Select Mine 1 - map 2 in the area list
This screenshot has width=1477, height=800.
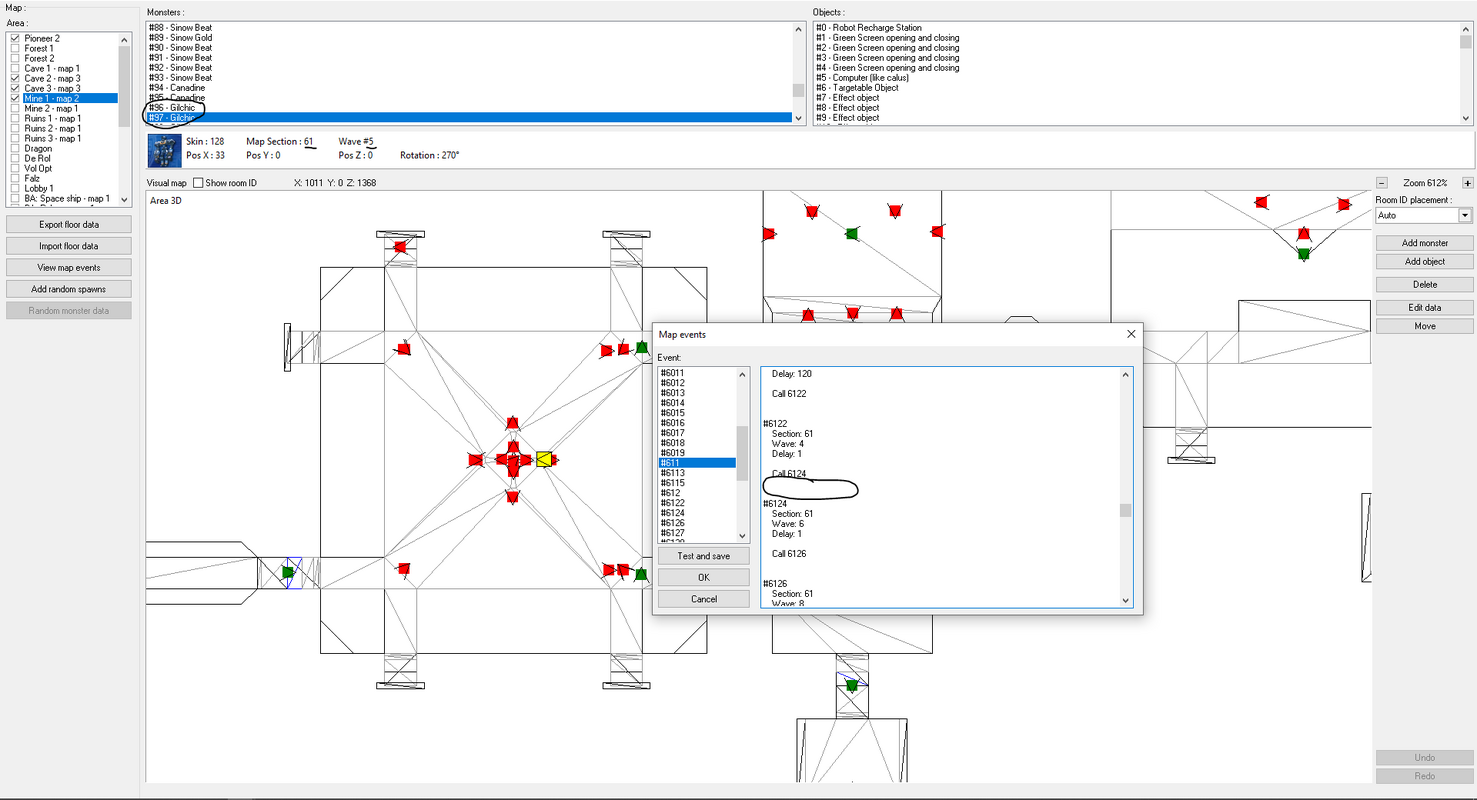pos(51,98)
